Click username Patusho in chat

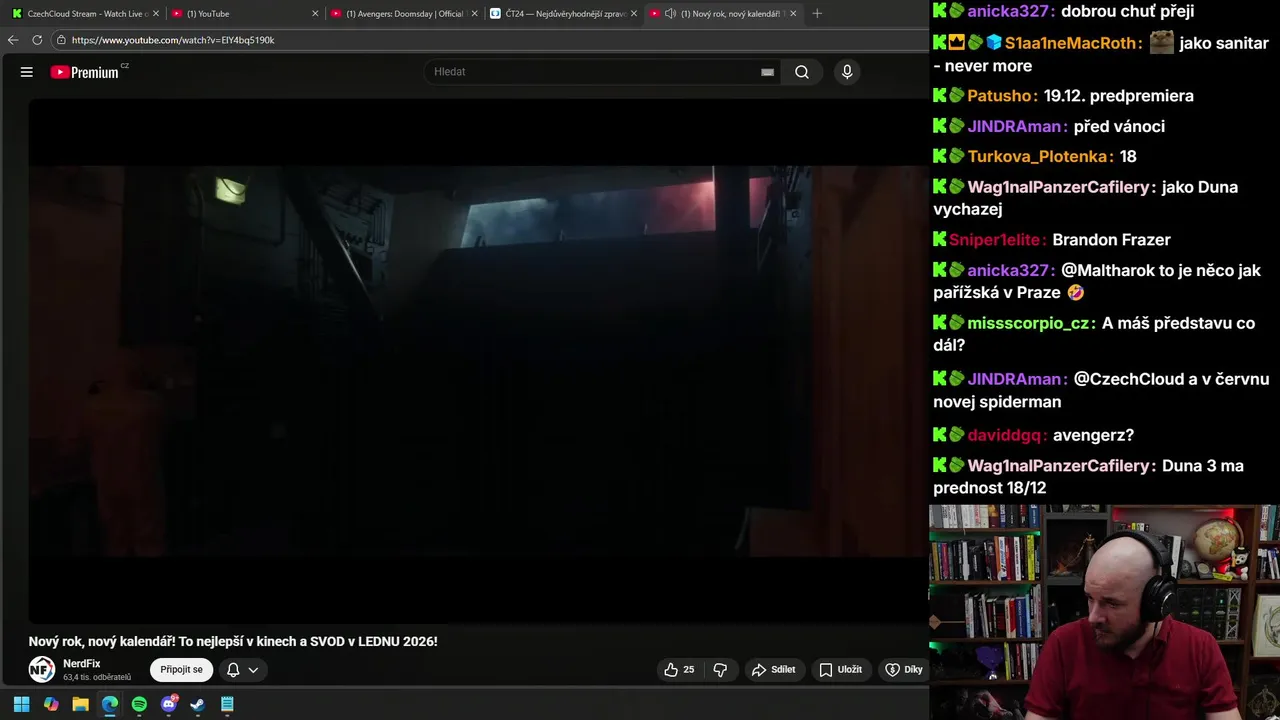pos(1001,96)
